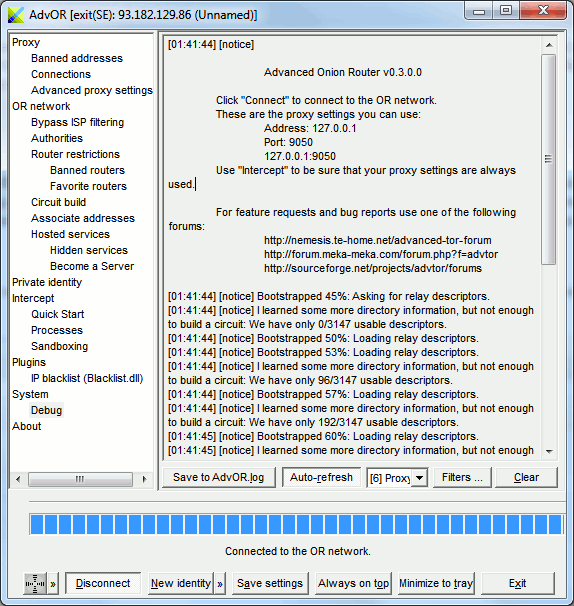Click the nemesis.te-home.net forum URL

coord(378,240)
